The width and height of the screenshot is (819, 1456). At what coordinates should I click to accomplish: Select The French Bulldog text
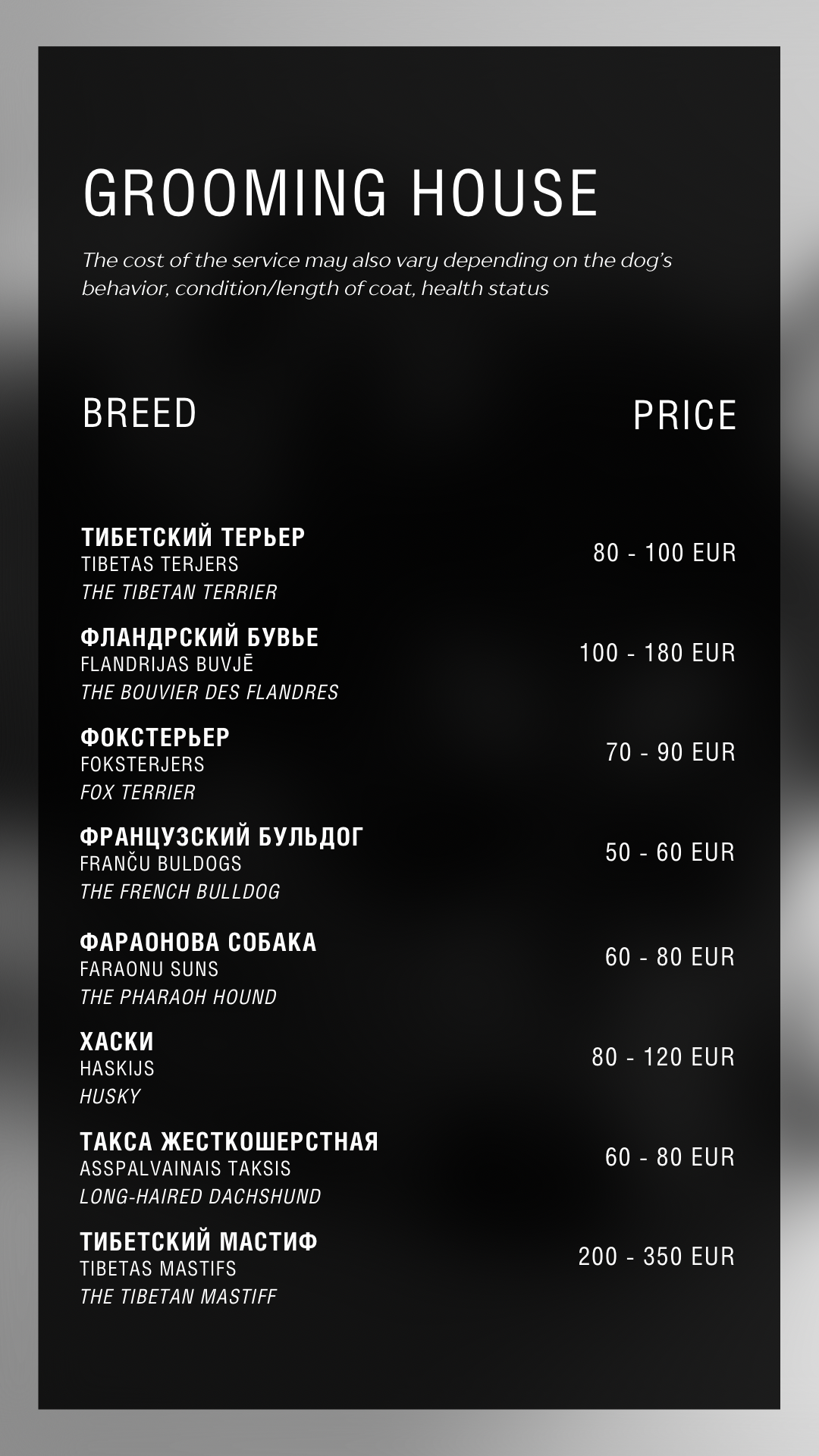(x=180, y=892)
